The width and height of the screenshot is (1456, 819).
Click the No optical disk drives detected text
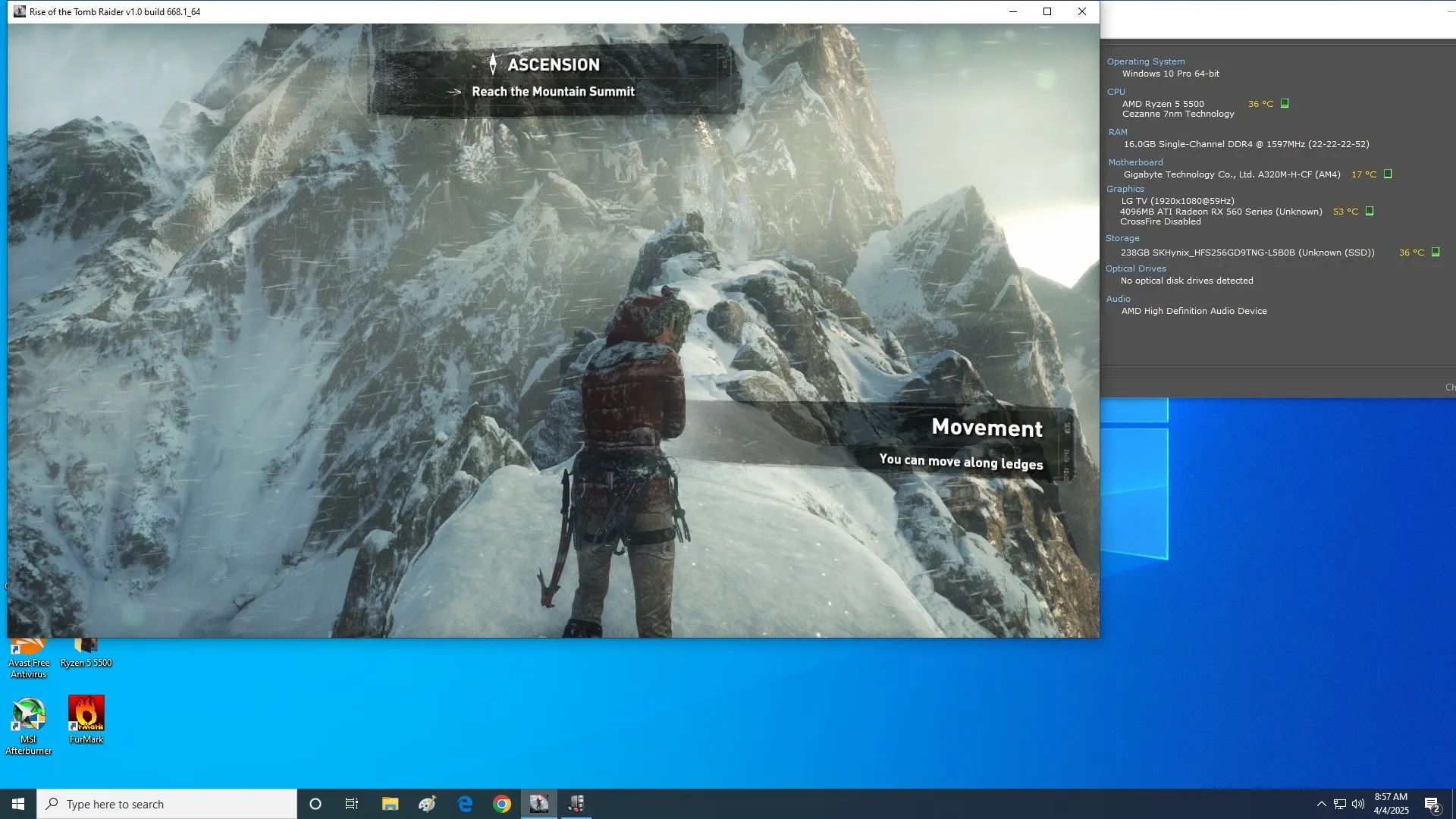point(1187,281)
